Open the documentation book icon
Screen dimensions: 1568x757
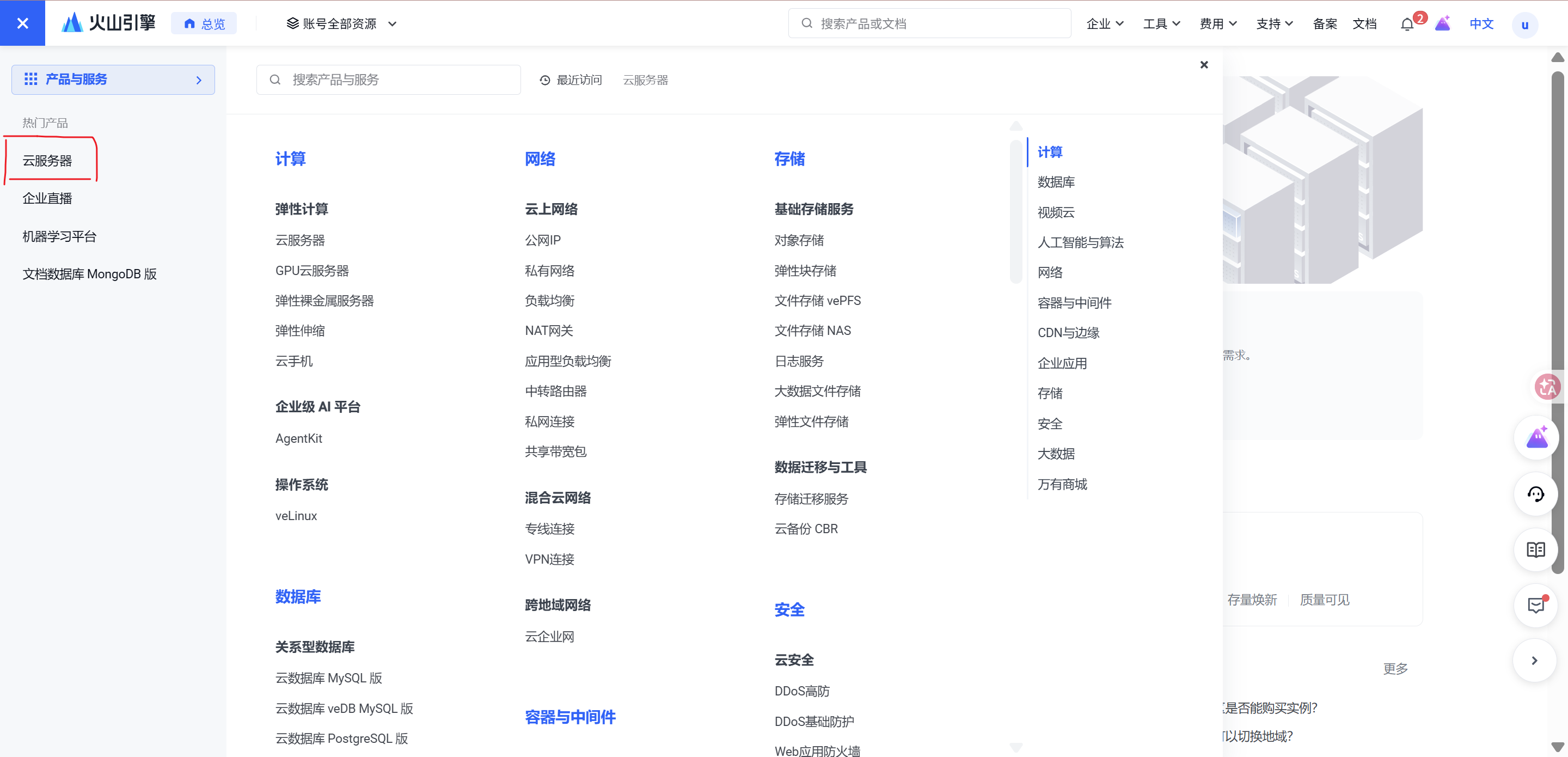click(1536, 550)
